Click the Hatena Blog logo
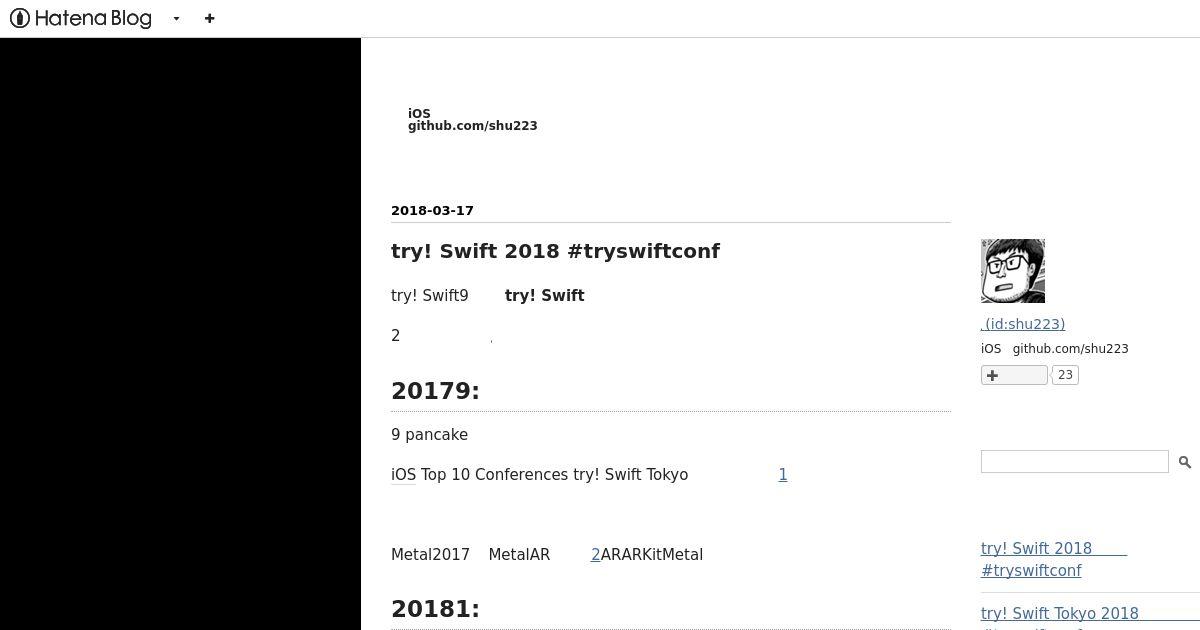Image resolution: width=1200 pixels, height=630 pixels. (x=80, y=18)
